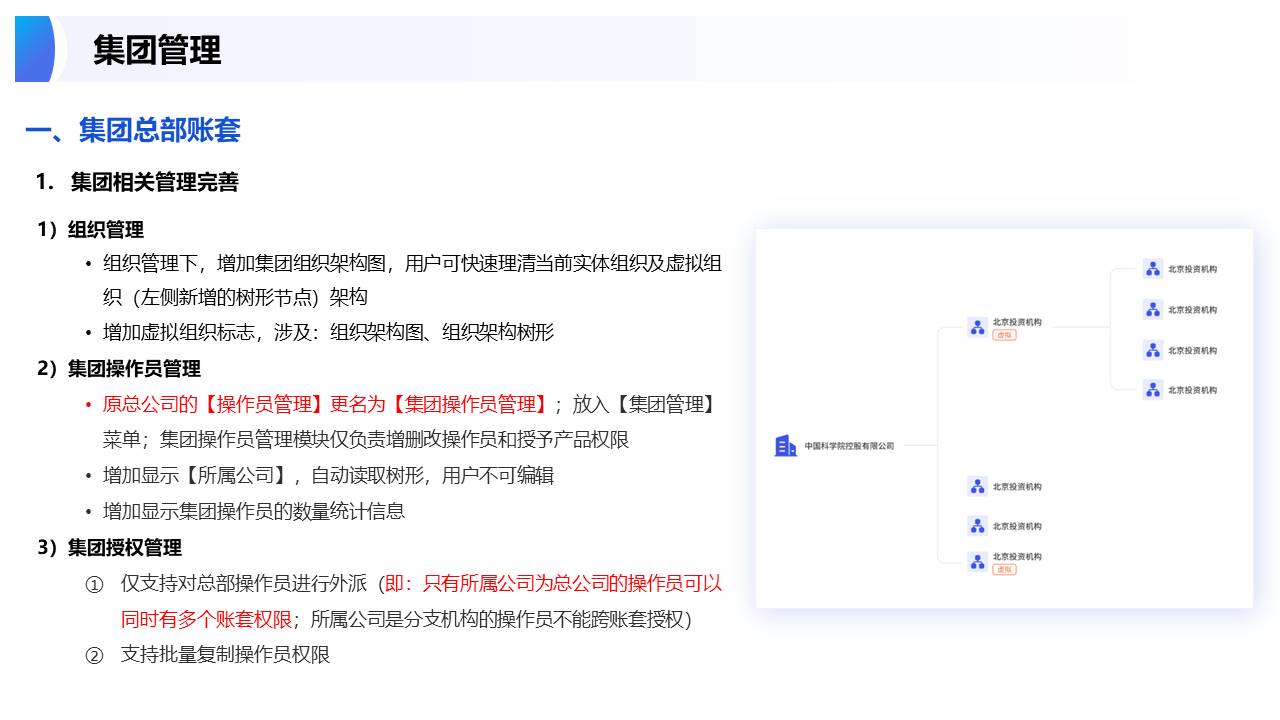Select the root node label 中国科学院控股有限公司

(849, 447)
